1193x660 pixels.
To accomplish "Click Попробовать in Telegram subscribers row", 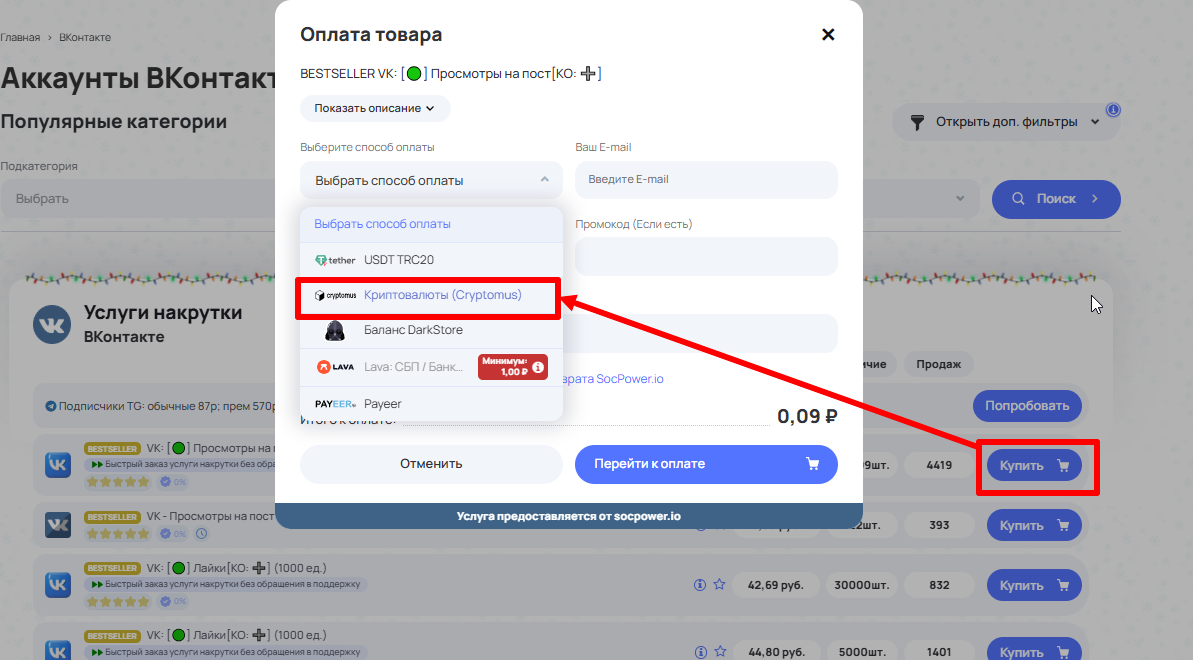I will [x=1027, y=406].
